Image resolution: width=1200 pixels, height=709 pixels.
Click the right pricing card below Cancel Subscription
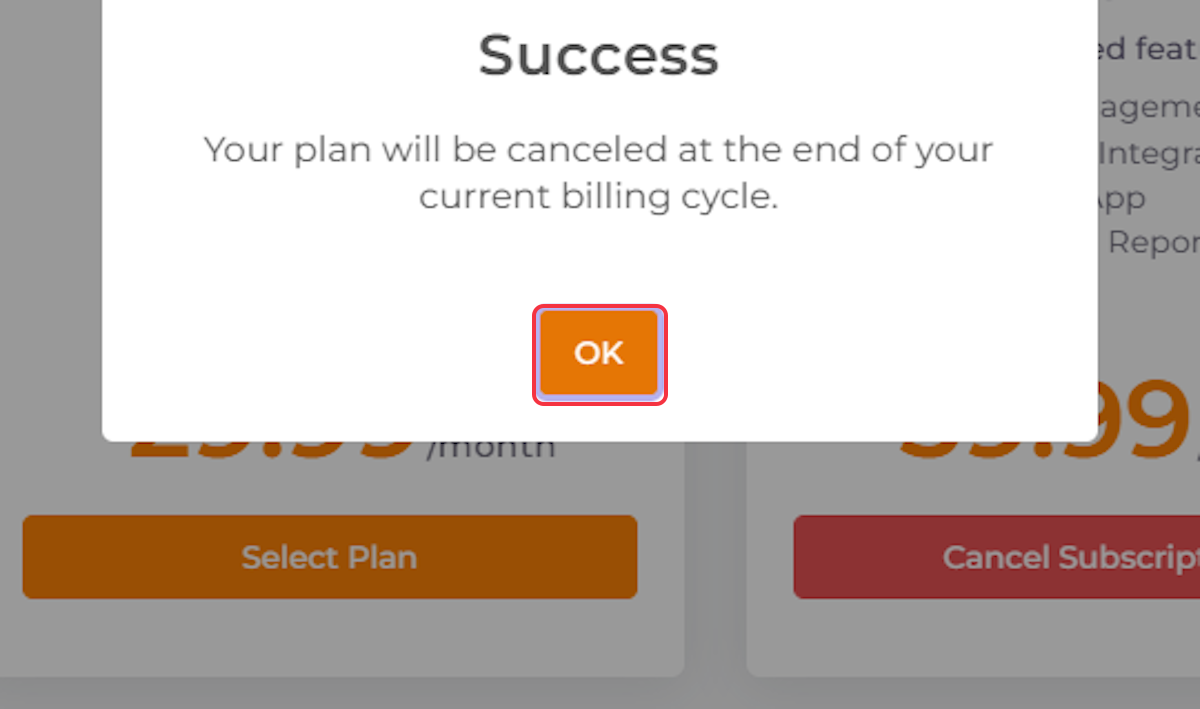pyautogui.click(x=973, y=637)
